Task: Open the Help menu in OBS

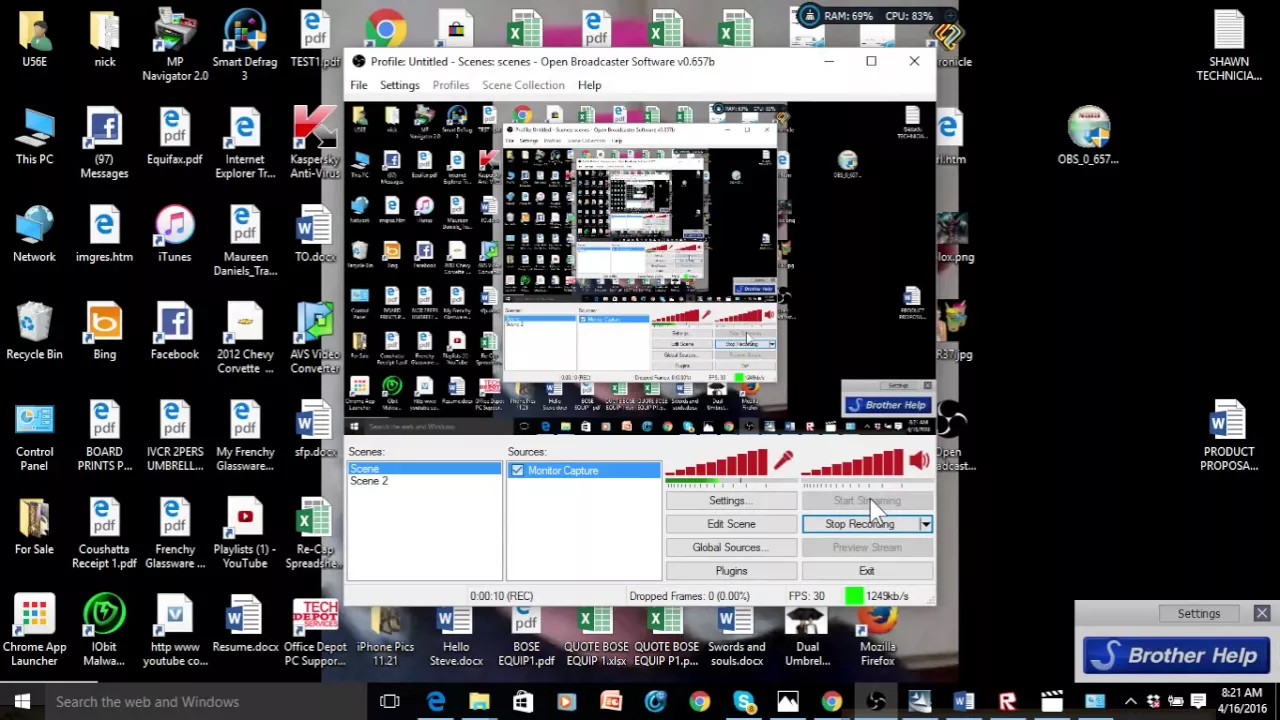Action: point(589,85)
